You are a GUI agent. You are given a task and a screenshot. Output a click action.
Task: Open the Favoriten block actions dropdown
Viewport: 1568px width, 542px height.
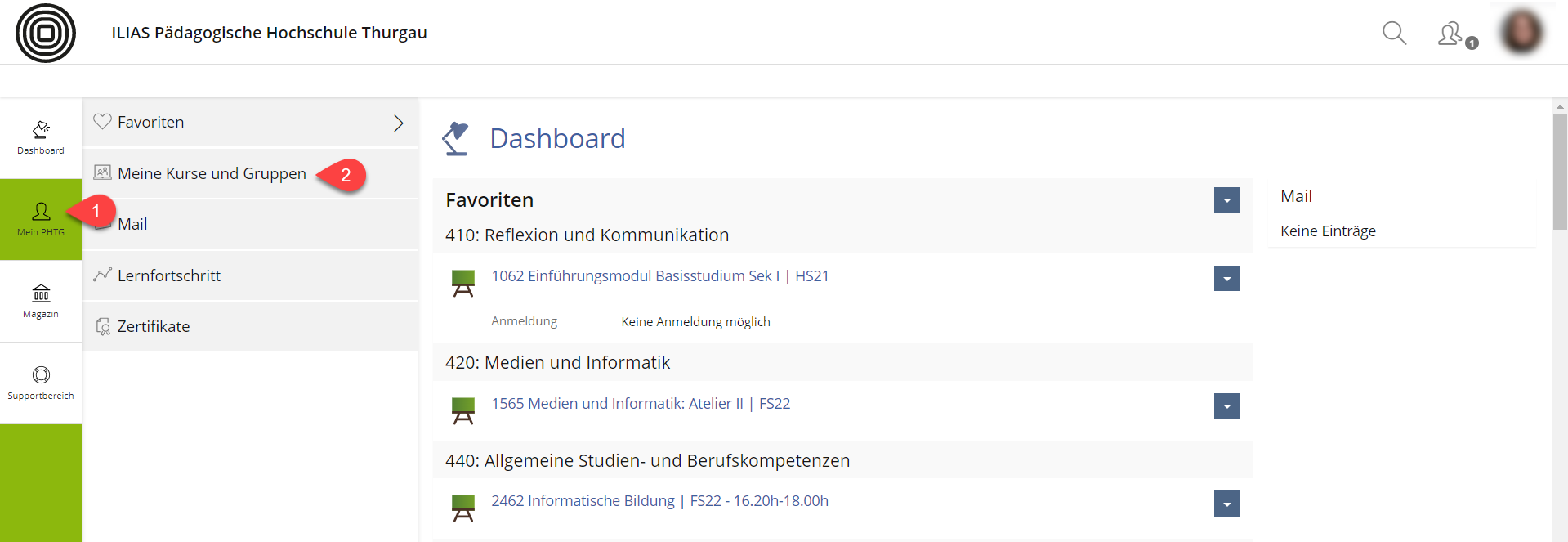pos(1226,200)
